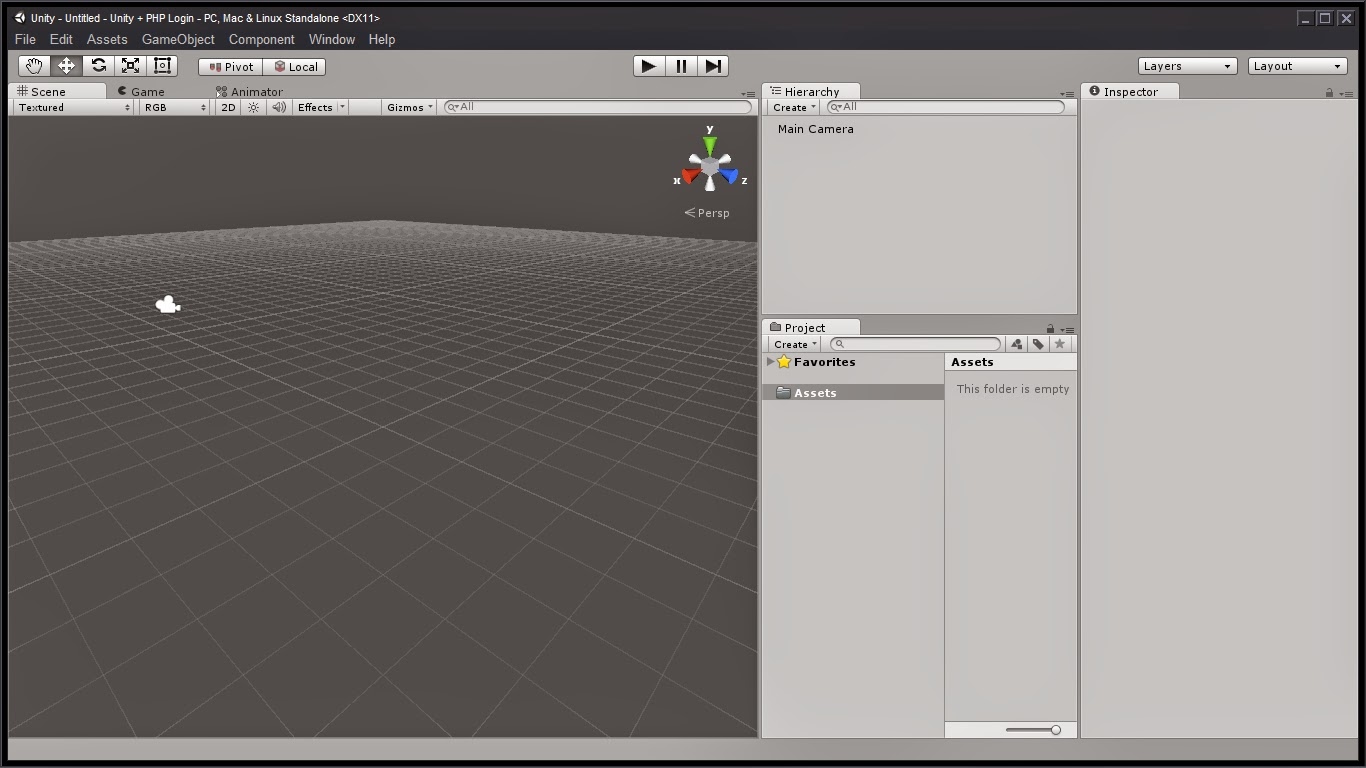Expand the Favorites section
The height and width of the screenshot is (768, 1366).
(x=770, y=362)
